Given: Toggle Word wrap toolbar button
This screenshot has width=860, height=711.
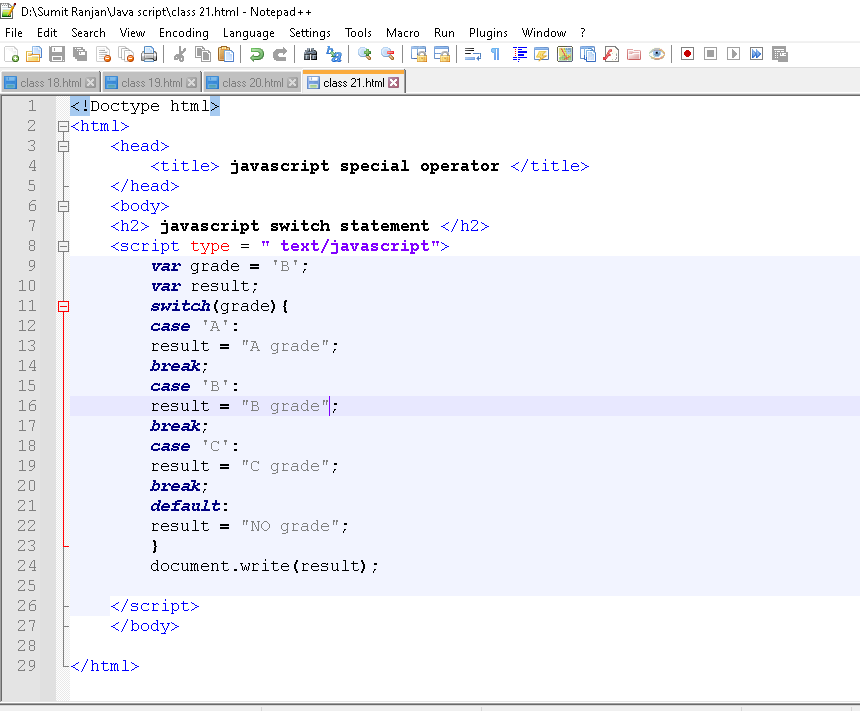Looking at the screenshot, I should tap(473, 54).
